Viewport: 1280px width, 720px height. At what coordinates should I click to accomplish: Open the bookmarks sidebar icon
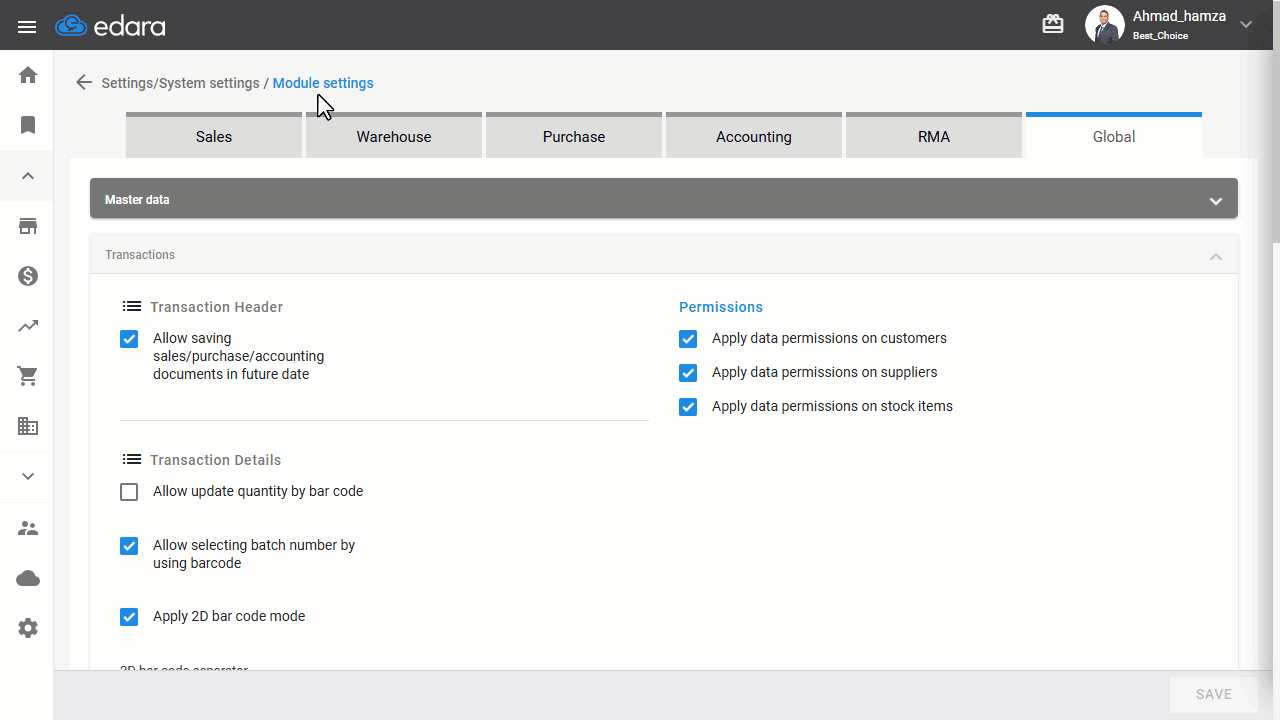click(x=28, y=125)
